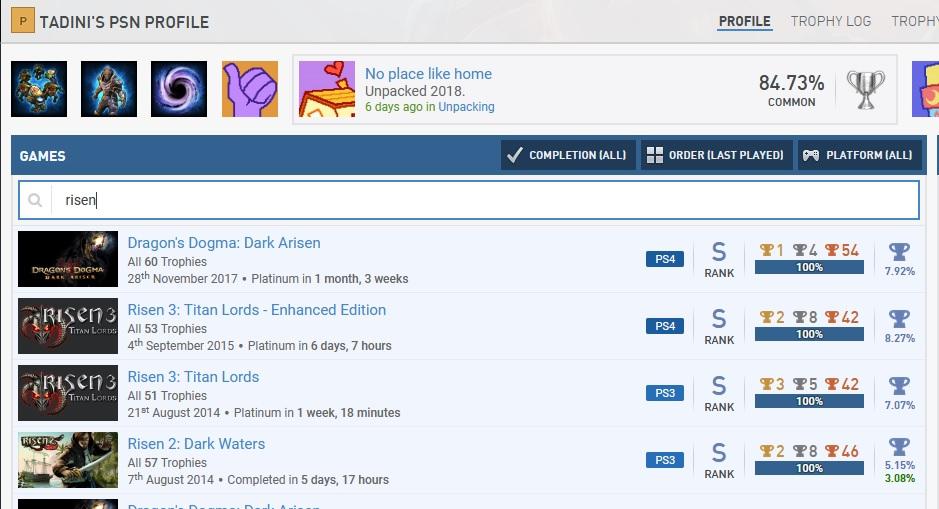Image resolution: width=939 pixels, height=509 pixels.
Task: Click the 100% progress bar for Dragon's Dogma
Action: (x=809, y=267)
